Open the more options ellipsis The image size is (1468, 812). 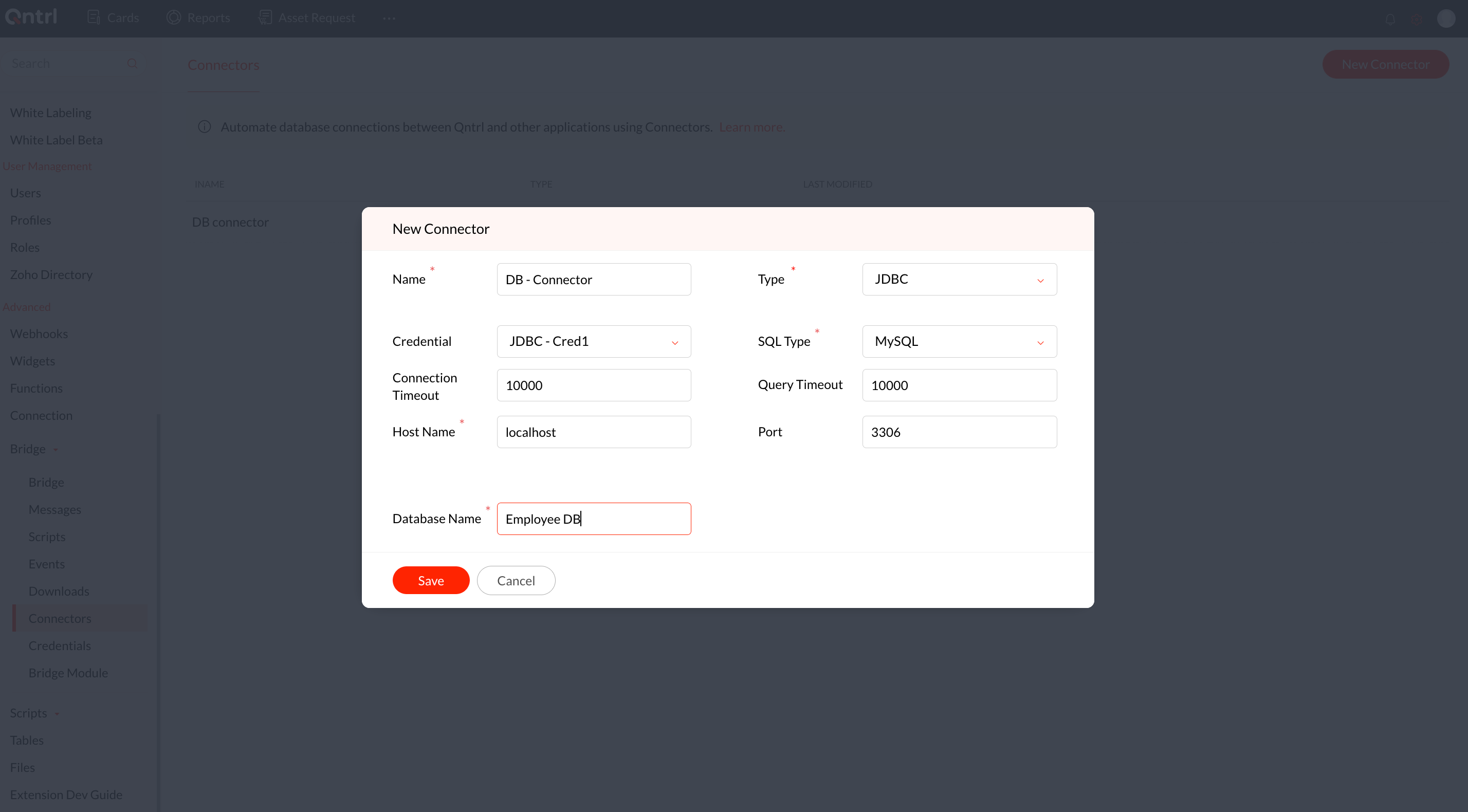click(x=389, y=18)
